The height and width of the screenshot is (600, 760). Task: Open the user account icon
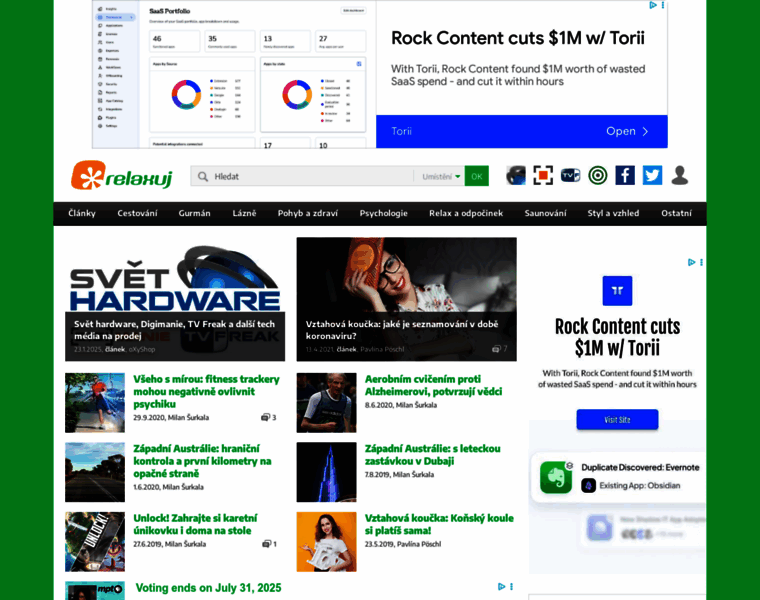tap(680, 175)
